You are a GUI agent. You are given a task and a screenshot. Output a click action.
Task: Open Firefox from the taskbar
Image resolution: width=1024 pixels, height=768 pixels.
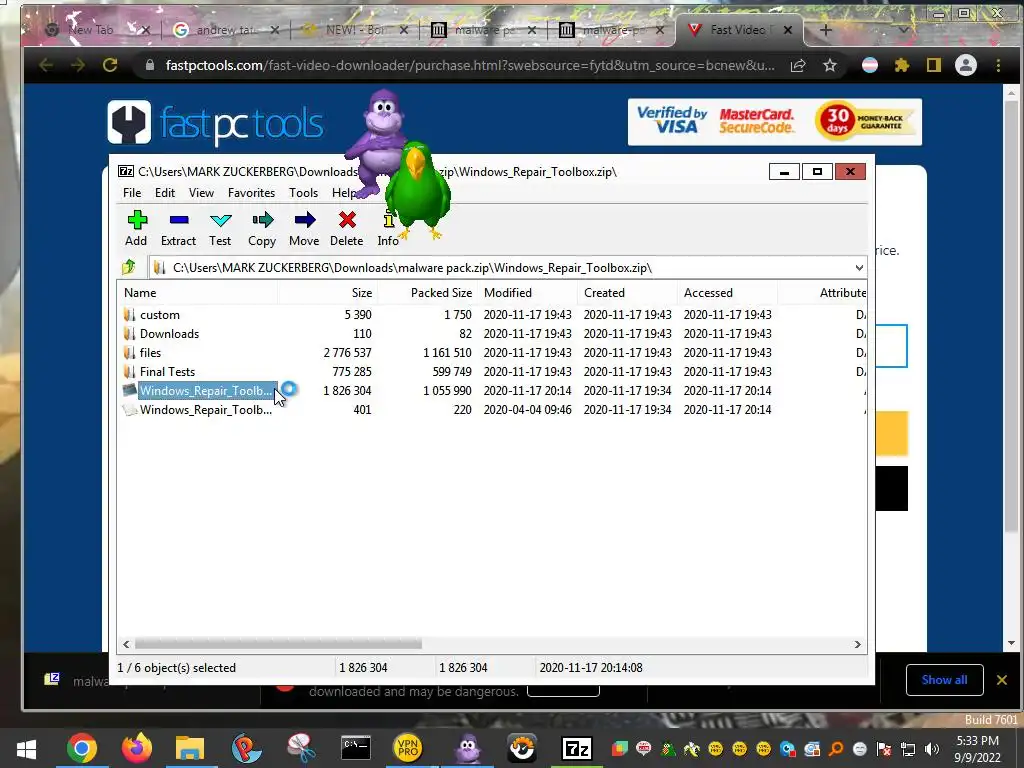(x=136, y=748)
